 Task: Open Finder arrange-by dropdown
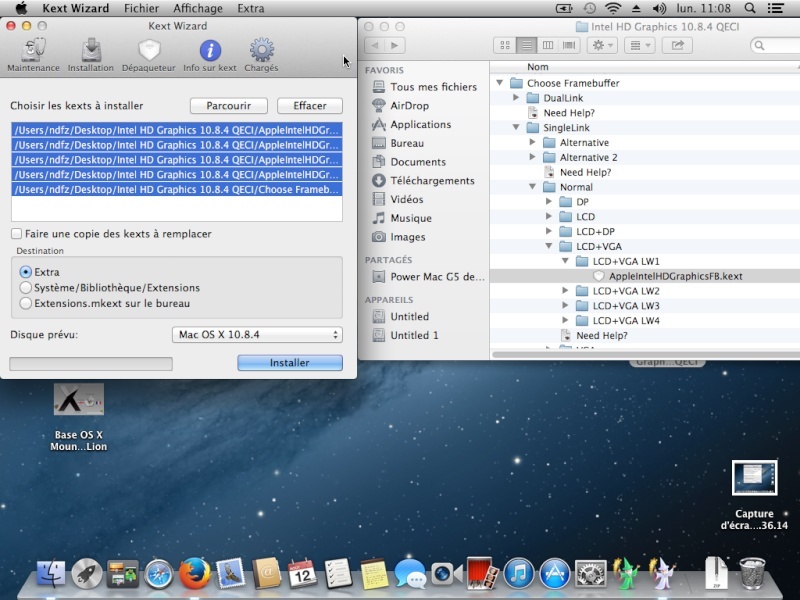[640, 45]
